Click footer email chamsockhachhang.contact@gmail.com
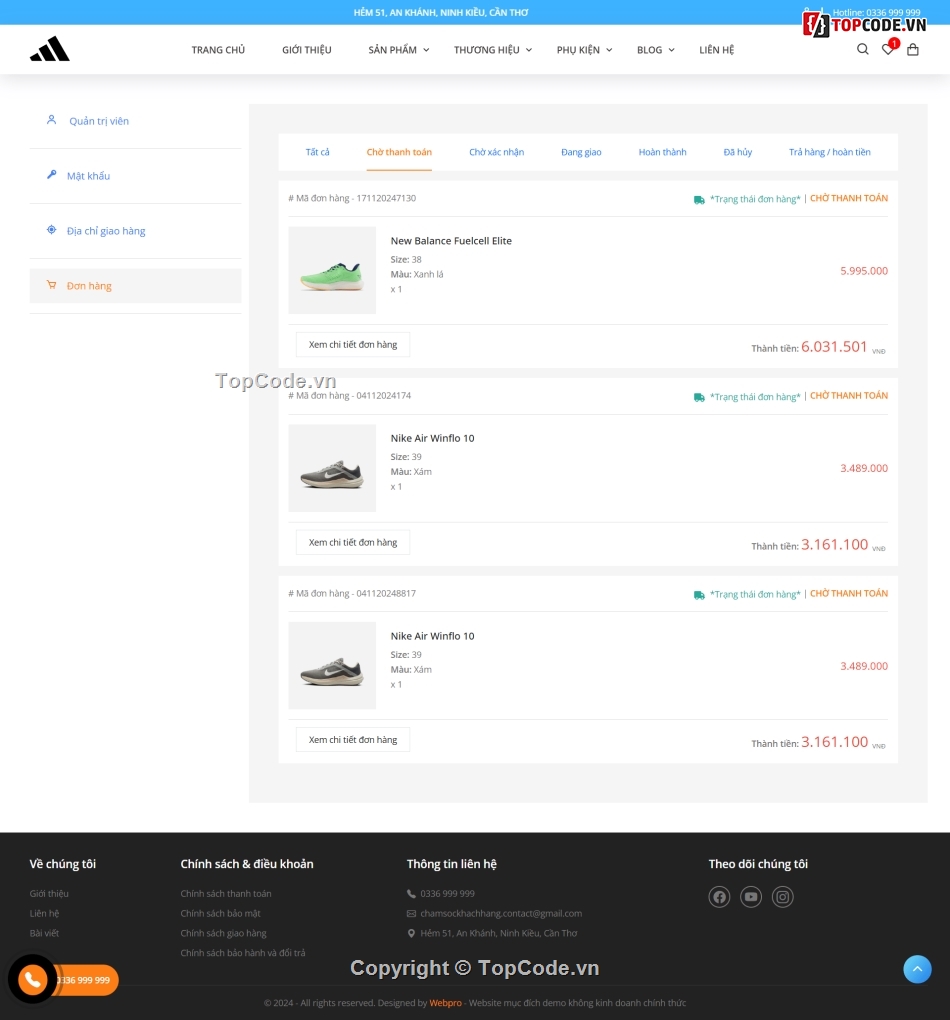 (x=501, y=913)
